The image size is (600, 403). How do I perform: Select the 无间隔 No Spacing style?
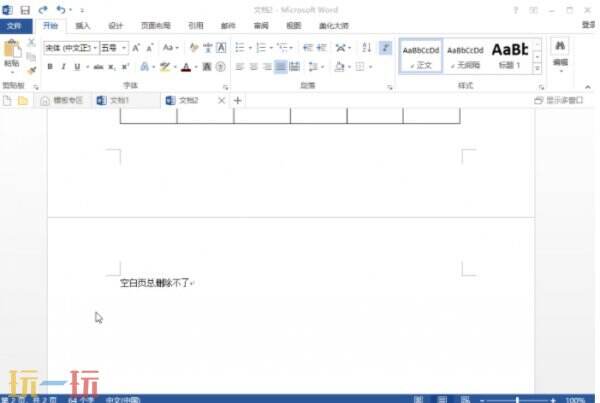[x=465, y=57]
